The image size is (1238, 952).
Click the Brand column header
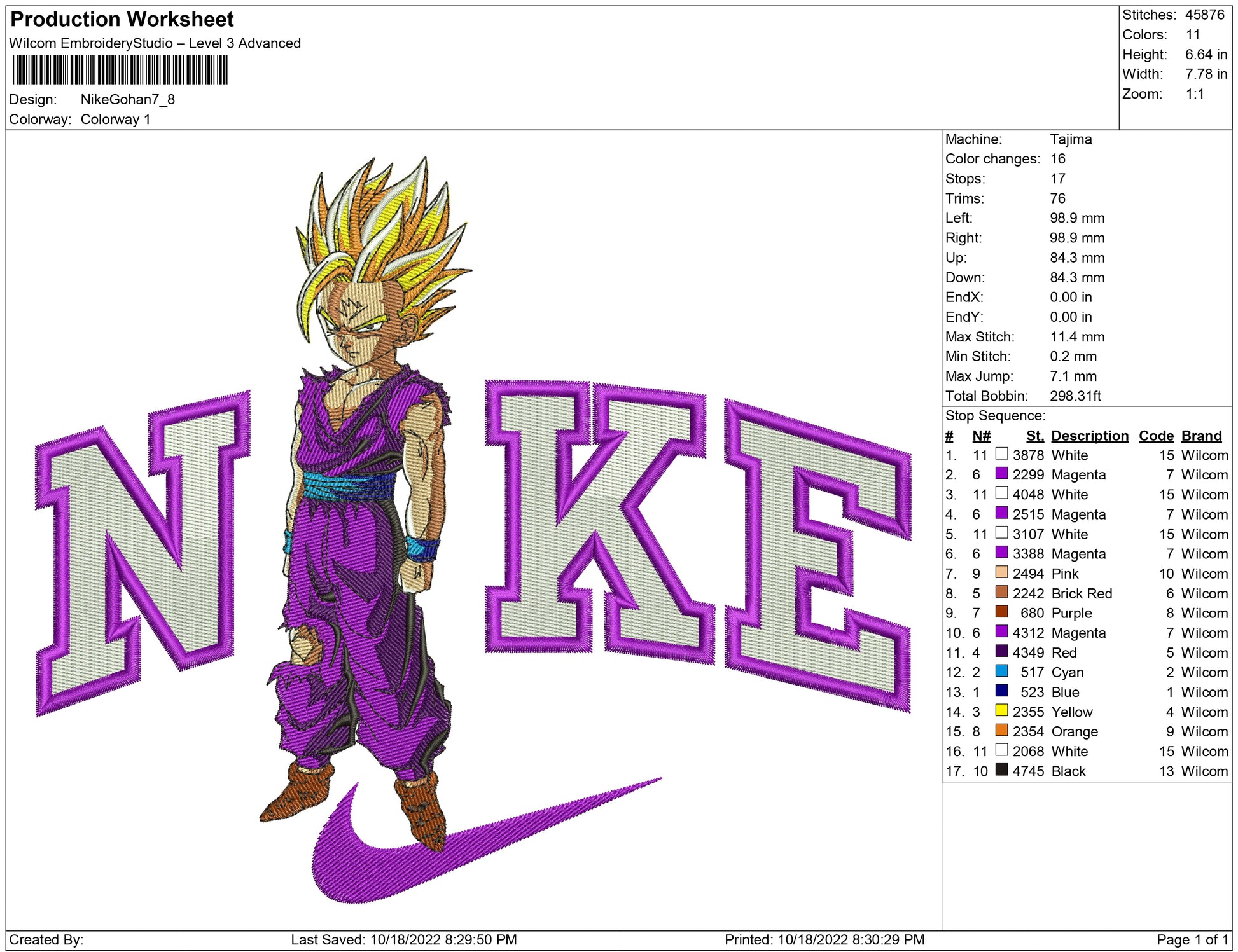tap(1201, 436)
